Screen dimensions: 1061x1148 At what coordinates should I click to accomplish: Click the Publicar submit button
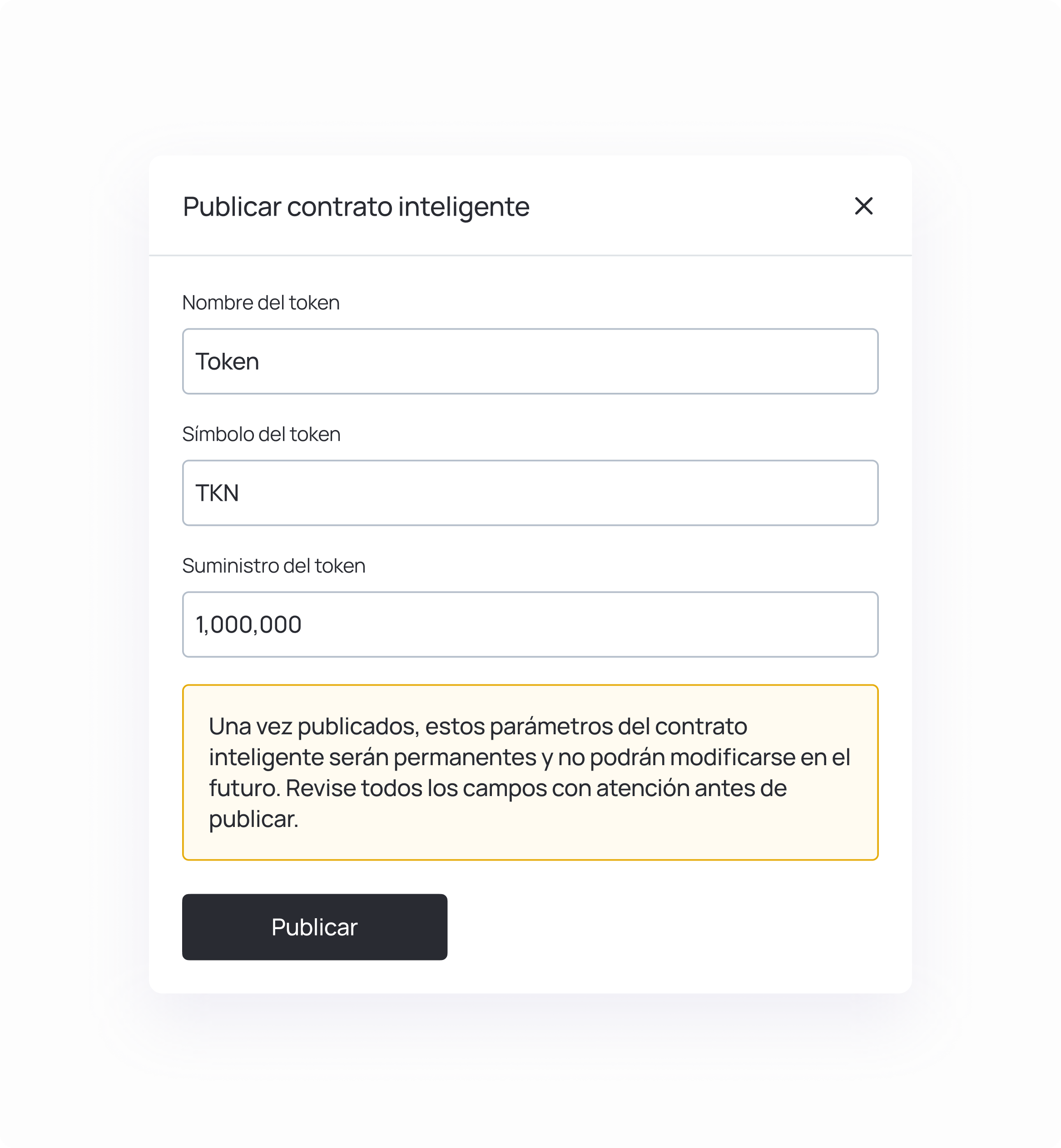[314, 927]
